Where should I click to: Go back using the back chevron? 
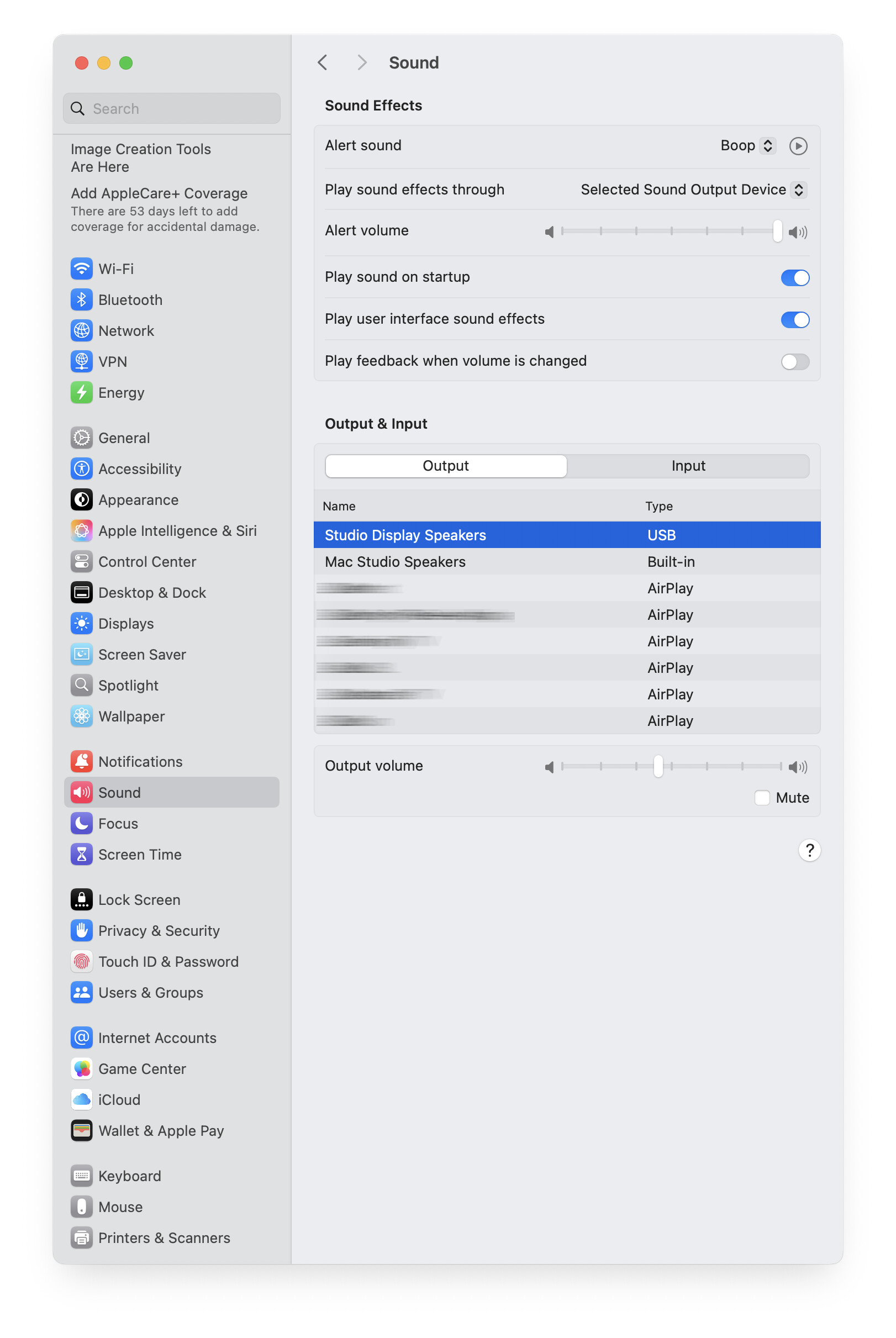pyautogui.click(x=322, y=62)
